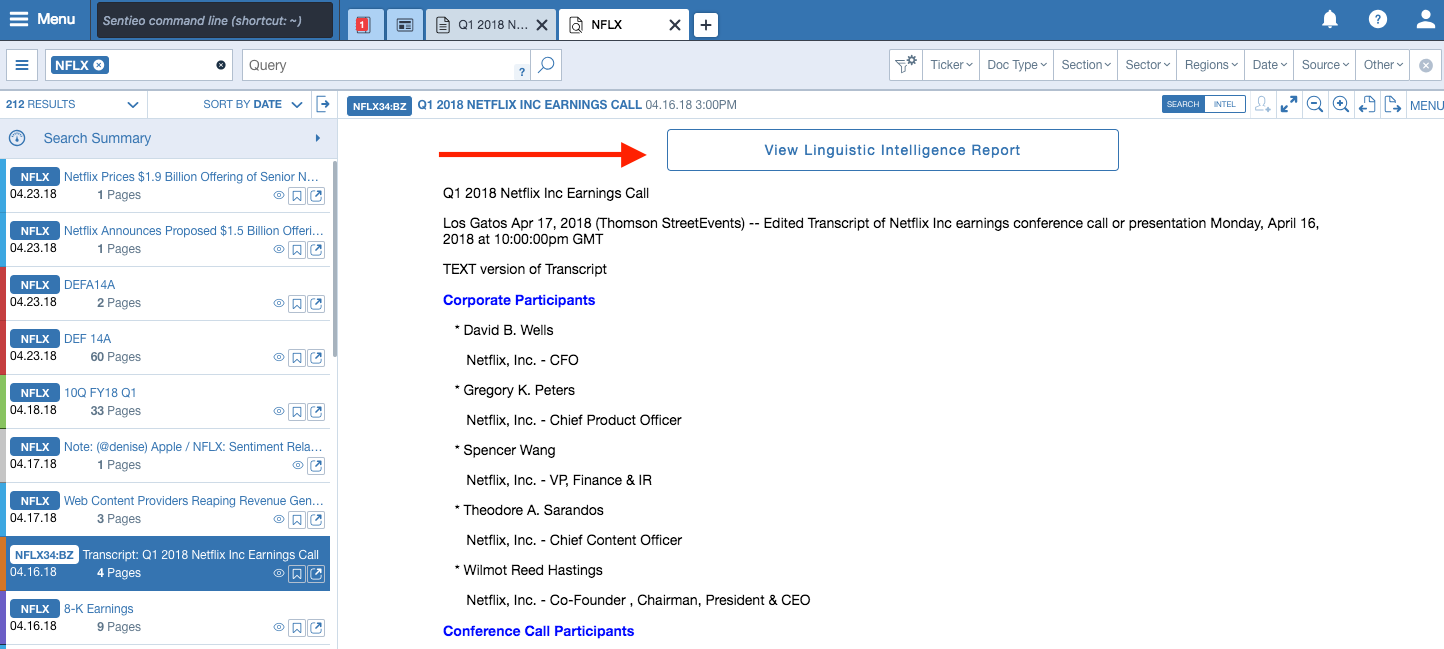Open the main Menu hamburger

pyautogui.click(x=42, y=19)
